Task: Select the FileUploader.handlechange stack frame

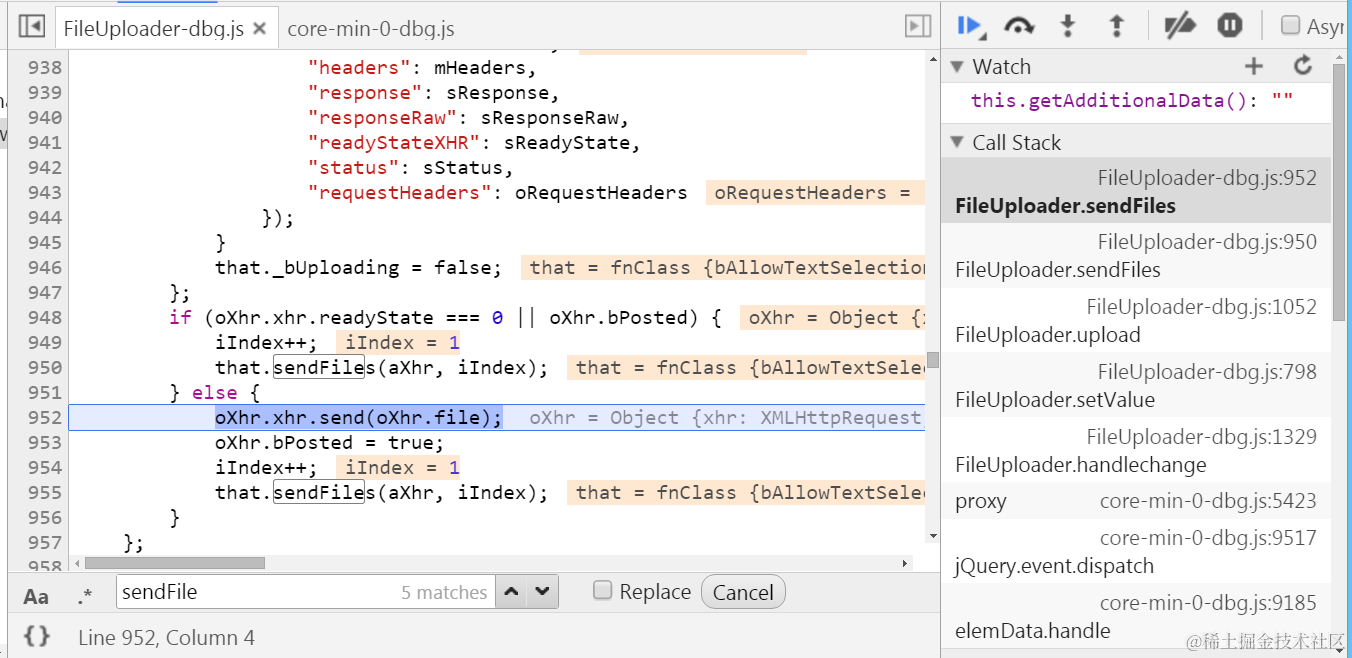Action: click(x=1136, y=451)
